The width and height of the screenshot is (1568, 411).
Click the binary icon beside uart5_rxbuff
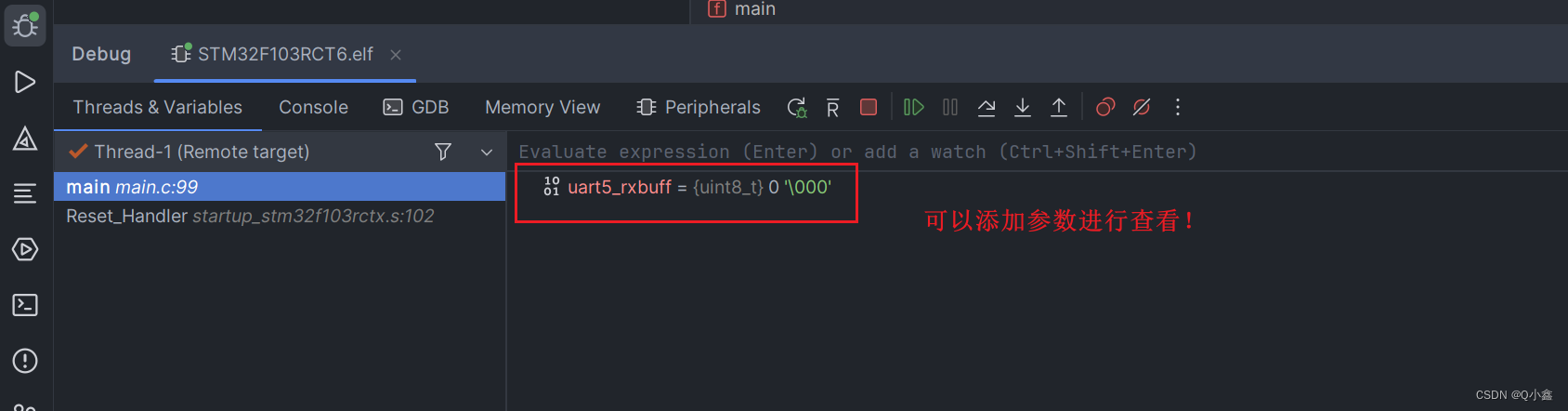point(552,187)
